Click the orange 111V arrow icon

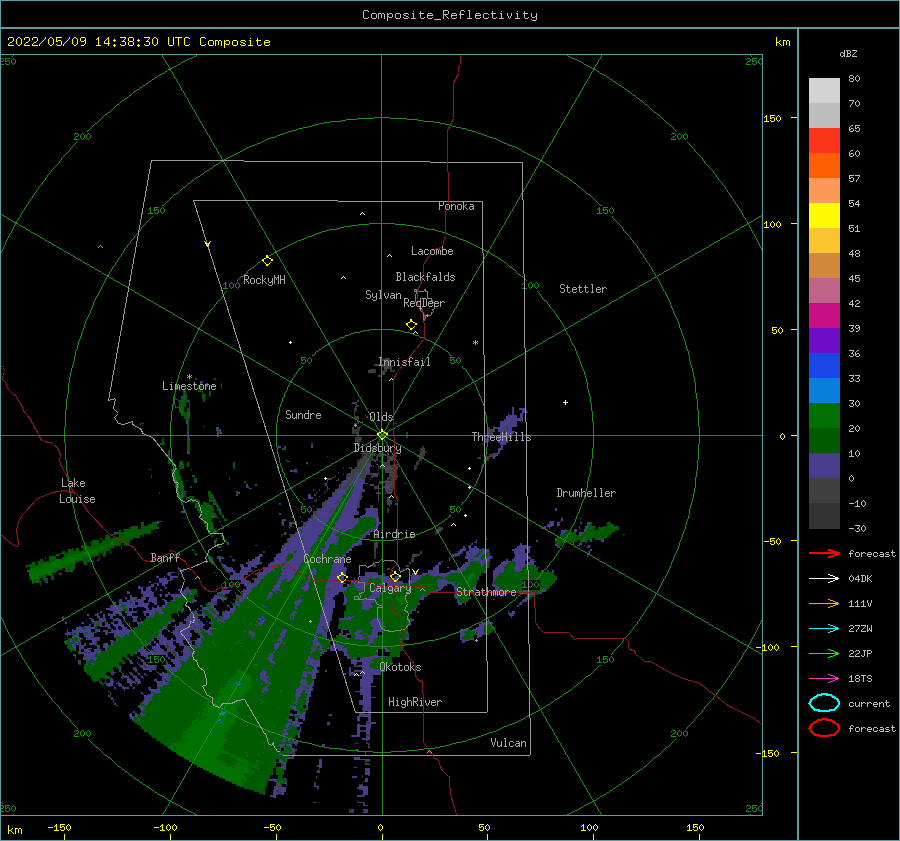pos(824,603)
